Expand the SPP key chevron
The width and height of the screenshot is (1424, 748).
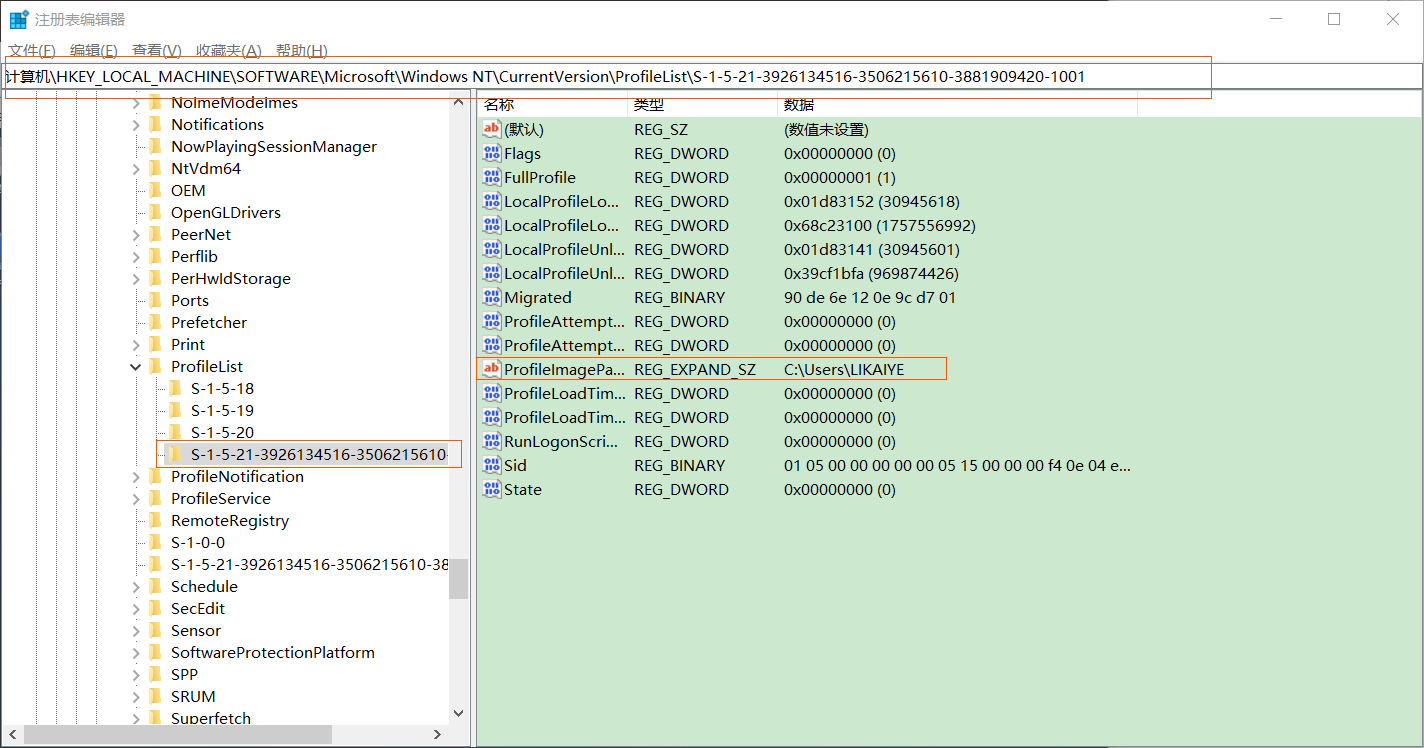pos(136,674)
